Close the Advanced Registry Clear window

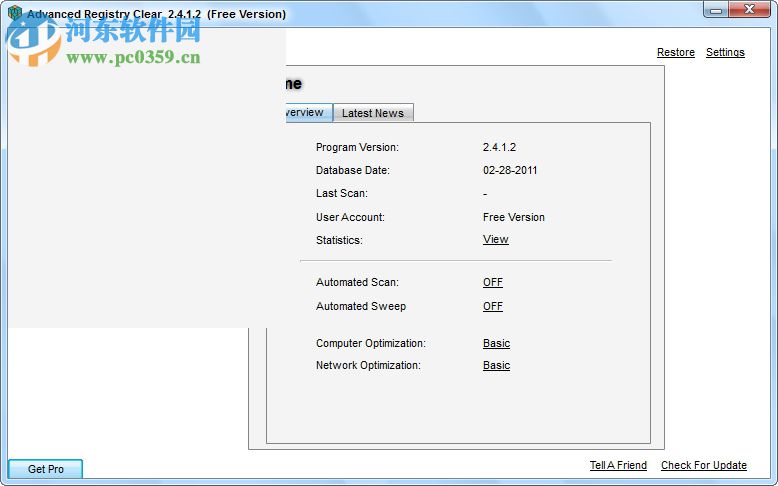coord(749,9)
